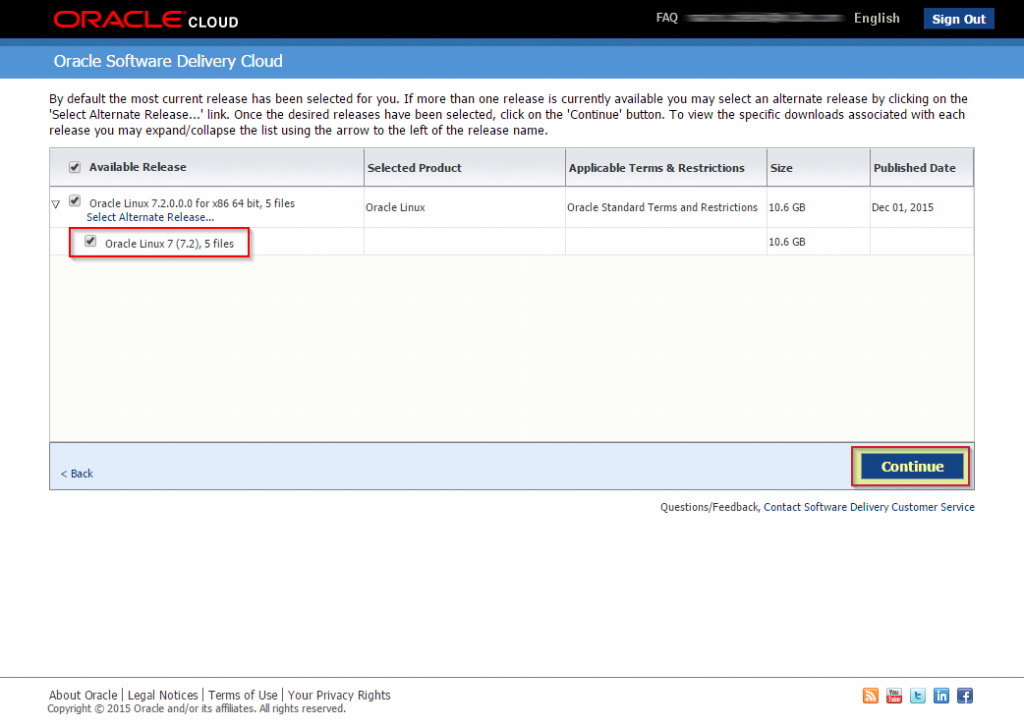The height and width of the screenshot is (728, 1024).
Task: View the Terms of Use
Action: (x=243, y=695)
